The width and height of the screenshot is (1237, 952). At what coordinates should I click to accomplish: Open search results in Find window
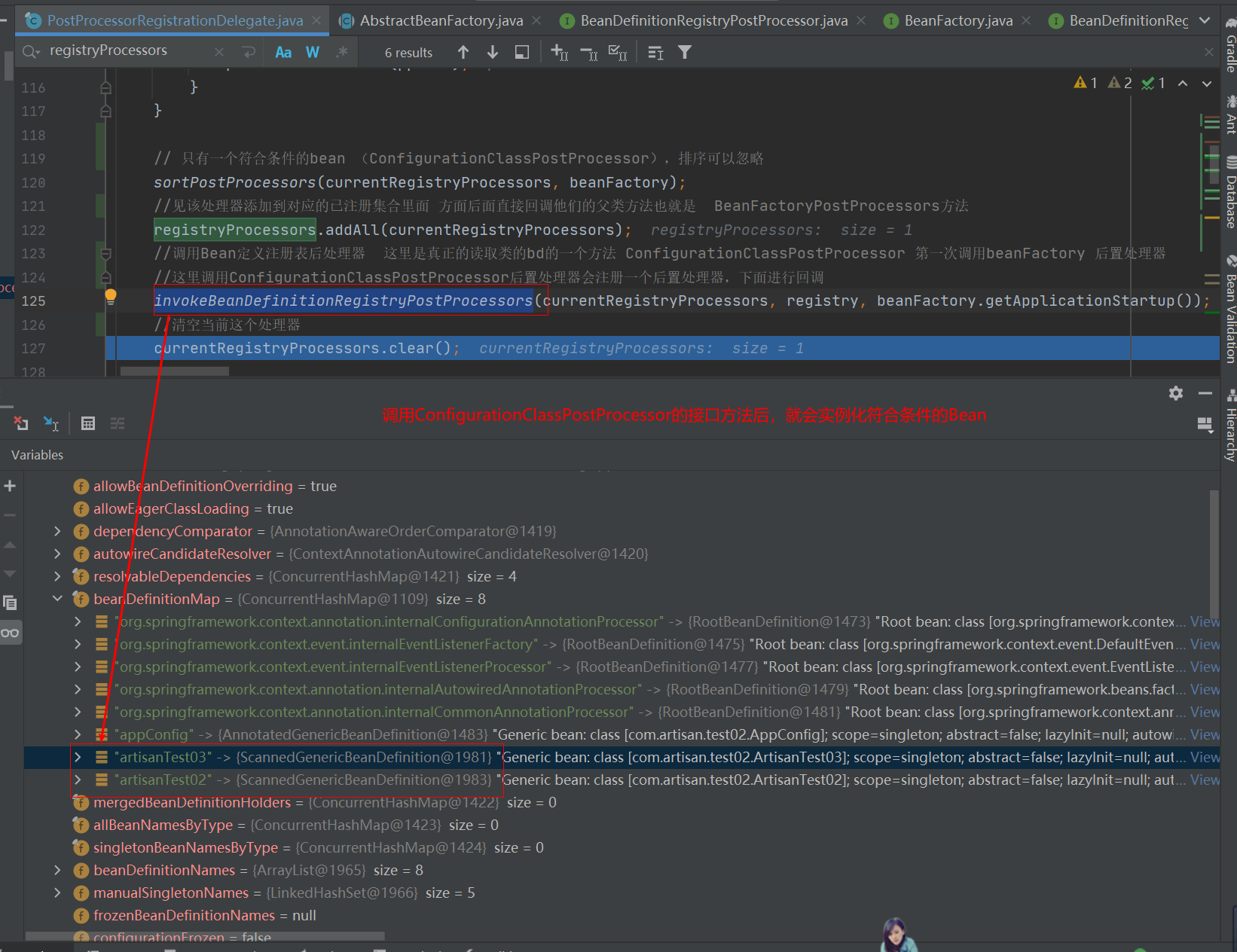coord(521,52)
